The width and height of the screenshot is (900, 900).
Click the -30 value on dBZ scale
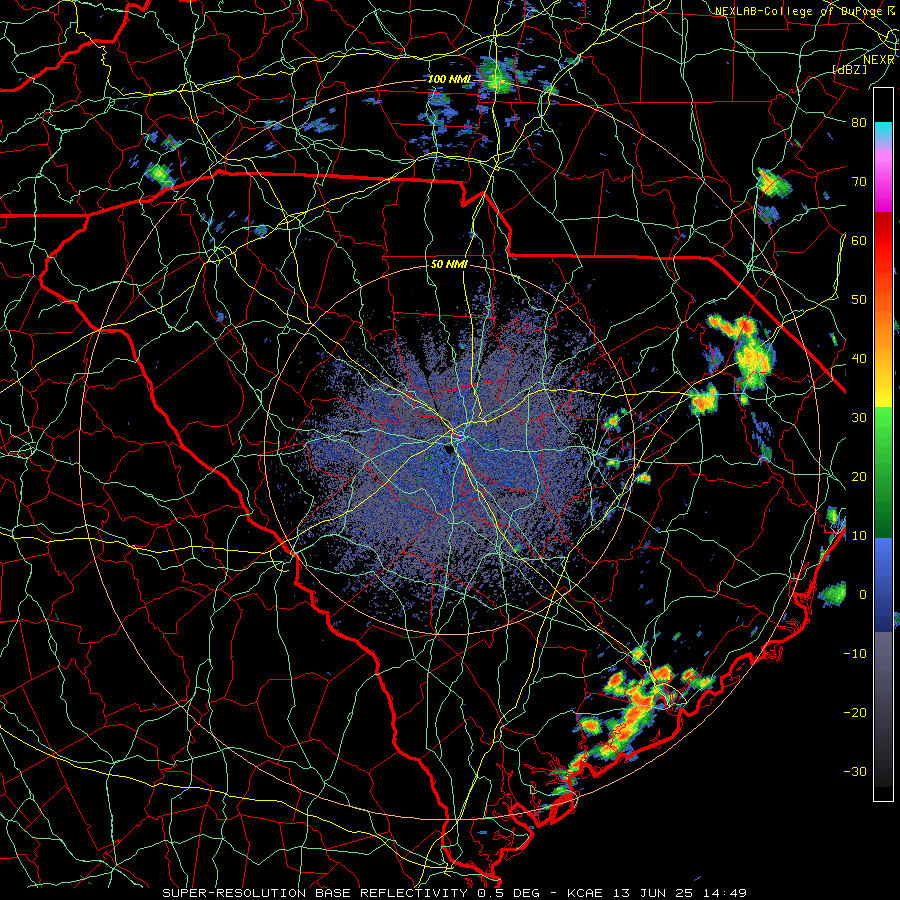pyautogui.click(x=855, y=772)
